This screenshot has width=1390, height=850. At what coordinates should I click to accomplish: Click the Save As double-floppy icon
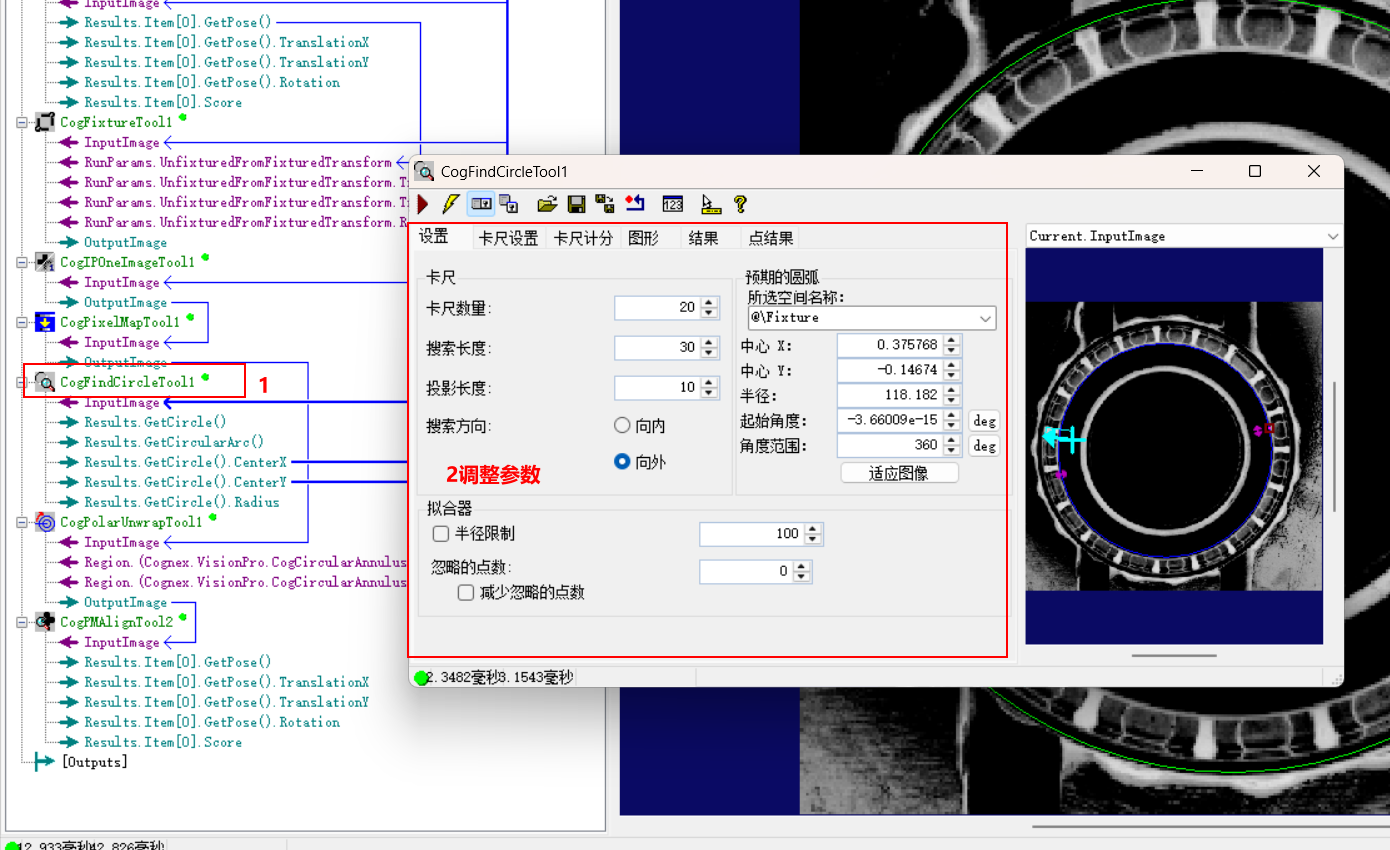[605, 204]
